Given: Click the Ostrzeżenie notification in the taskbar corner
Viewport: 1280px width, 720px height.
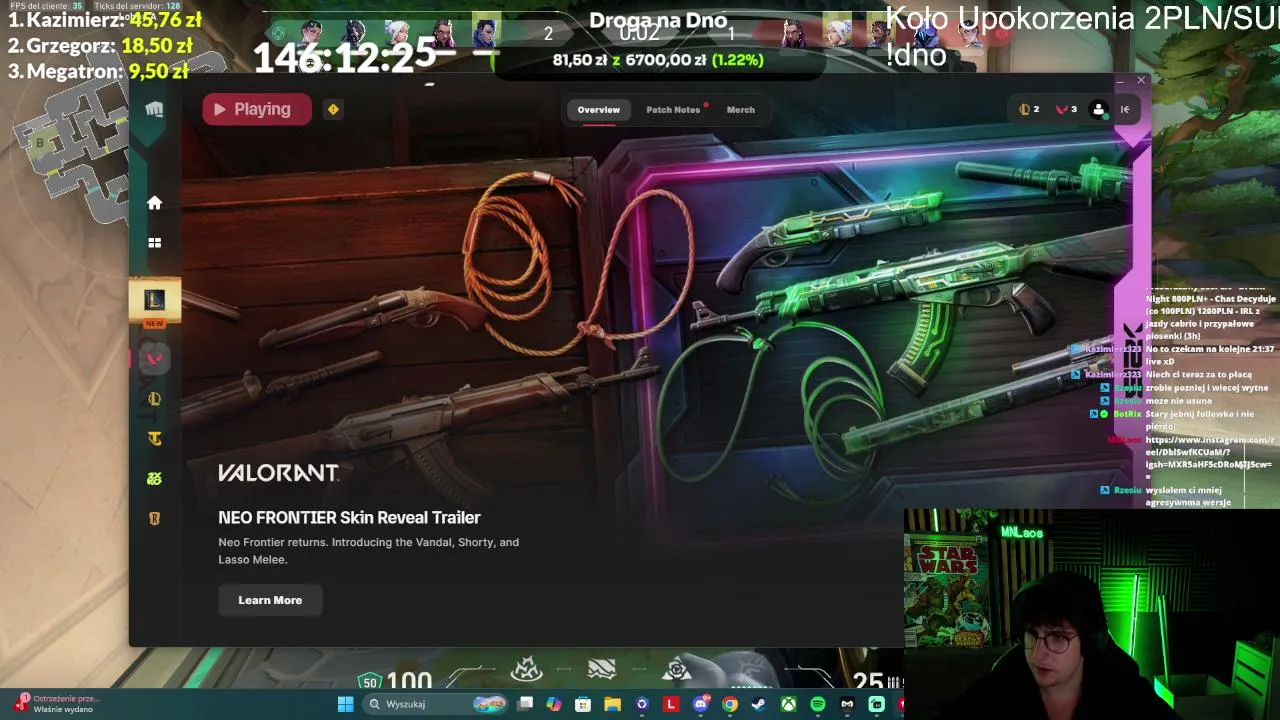Looking at the screenshot, I should (x=58, y=704).
